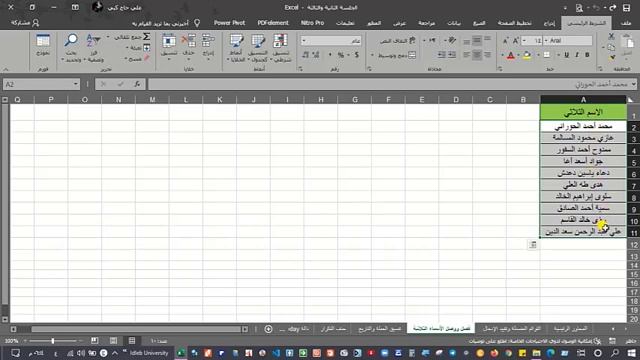
Task: Select column M header
Action: tap(152, 100)
